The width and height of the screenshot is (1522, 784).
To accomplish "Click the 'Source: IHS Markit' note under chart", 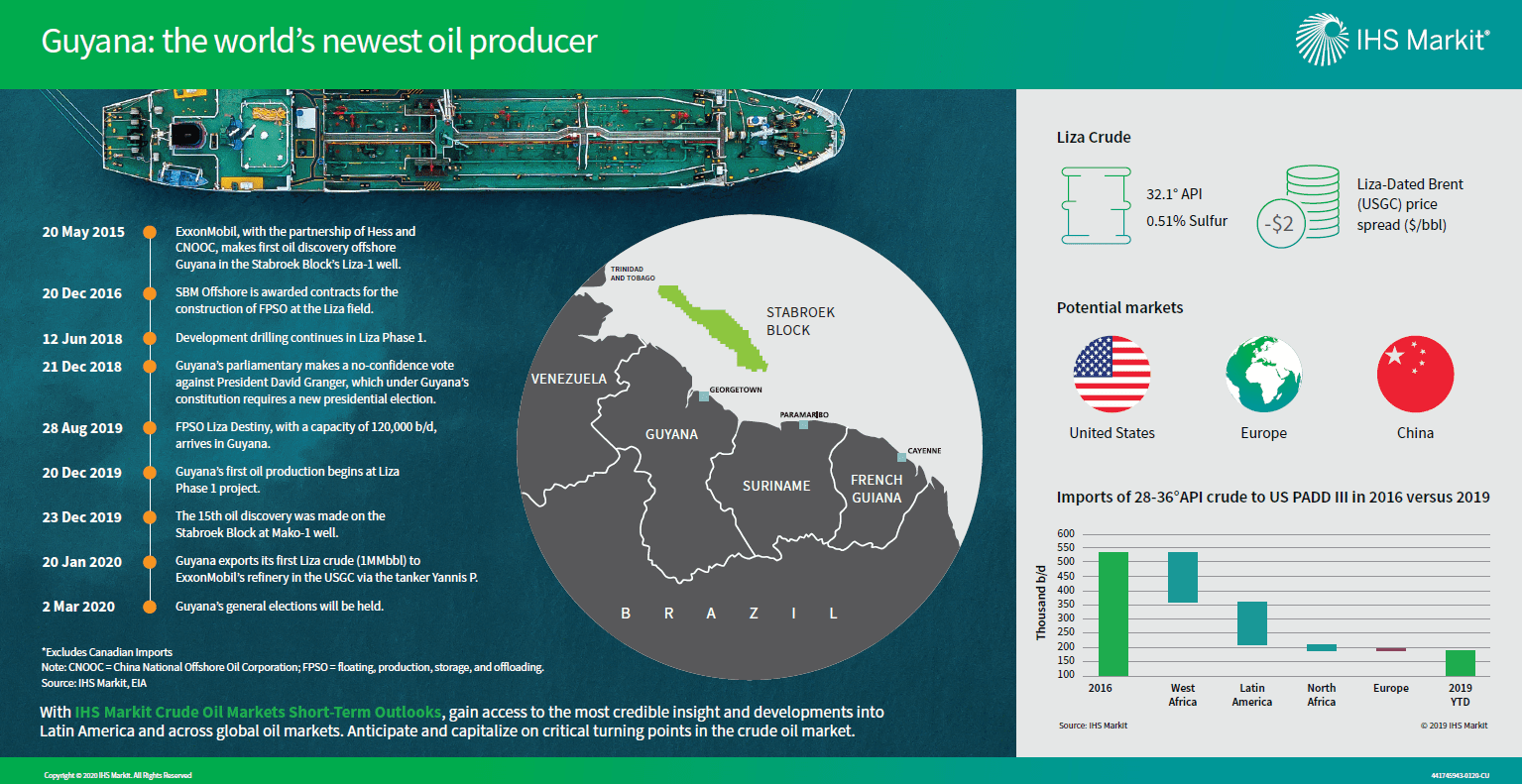I will (x=1093, y=726).
